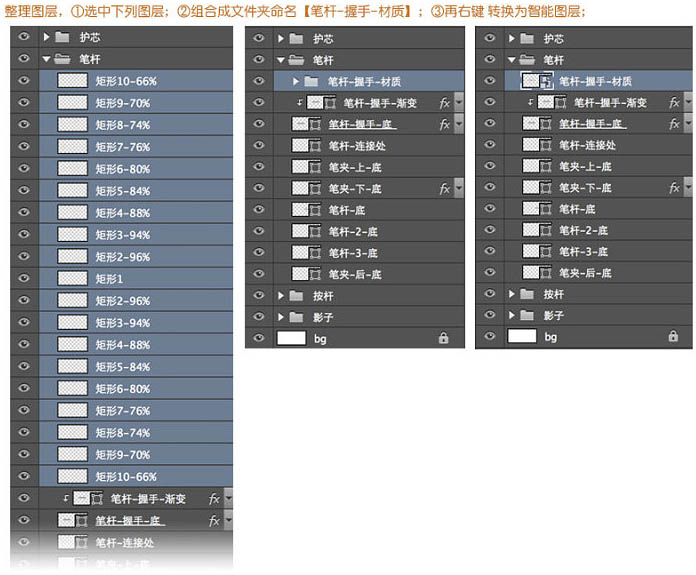Viewport: 696px width, 575px height.
Task: Collapse 笔杆 group in left panel
Action: coord(46,59)
